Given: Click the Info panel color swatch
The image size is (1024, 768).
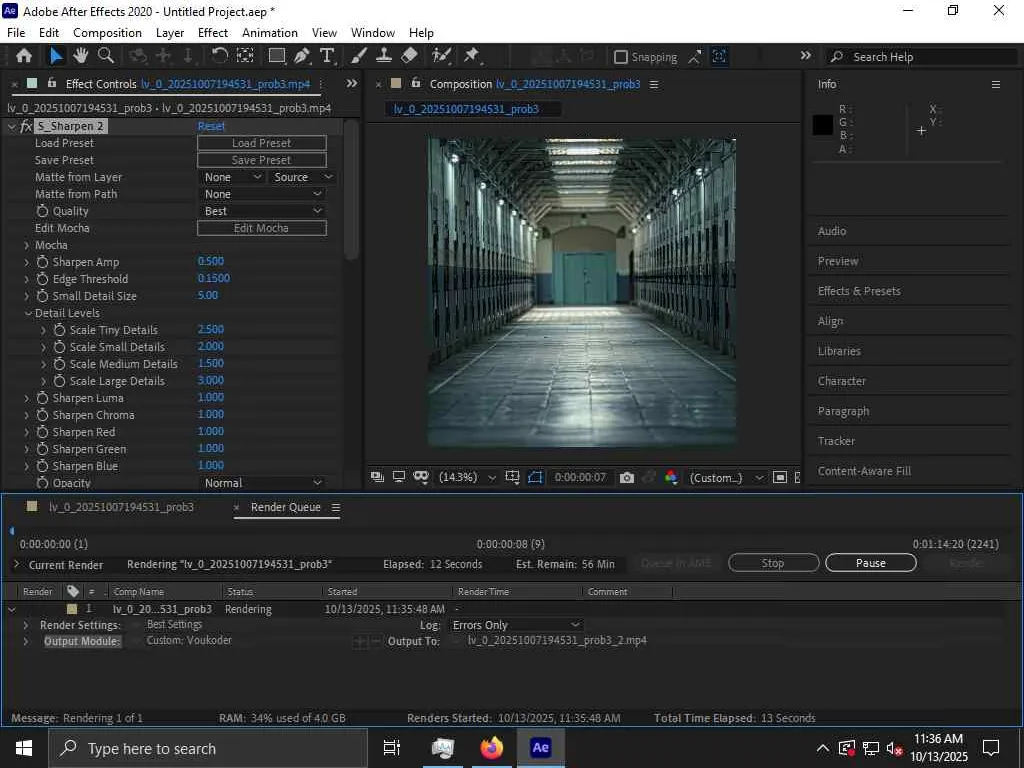Looking at the screenshot, I should 823,125.
